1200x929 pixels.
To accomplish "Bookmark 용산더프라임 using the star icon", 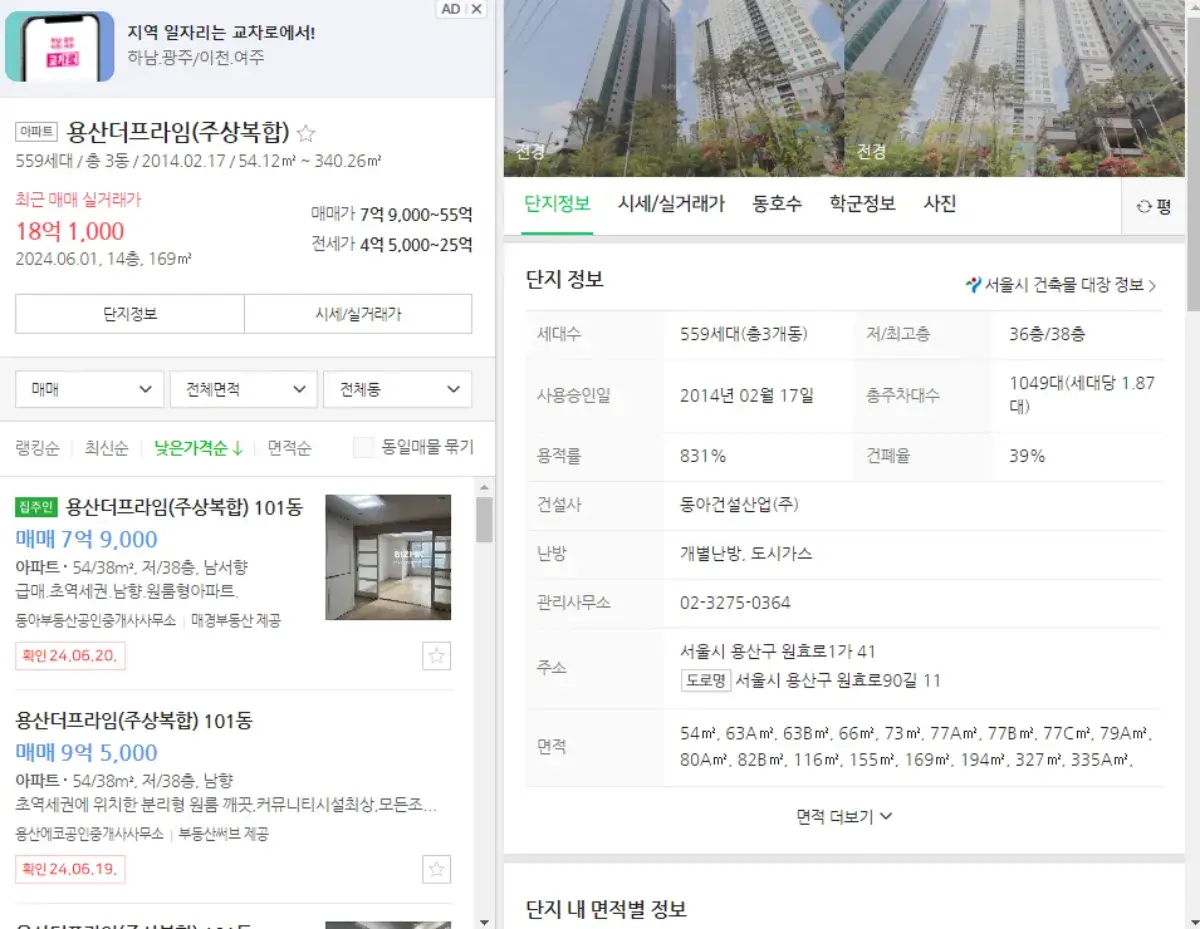I will 305,133.
